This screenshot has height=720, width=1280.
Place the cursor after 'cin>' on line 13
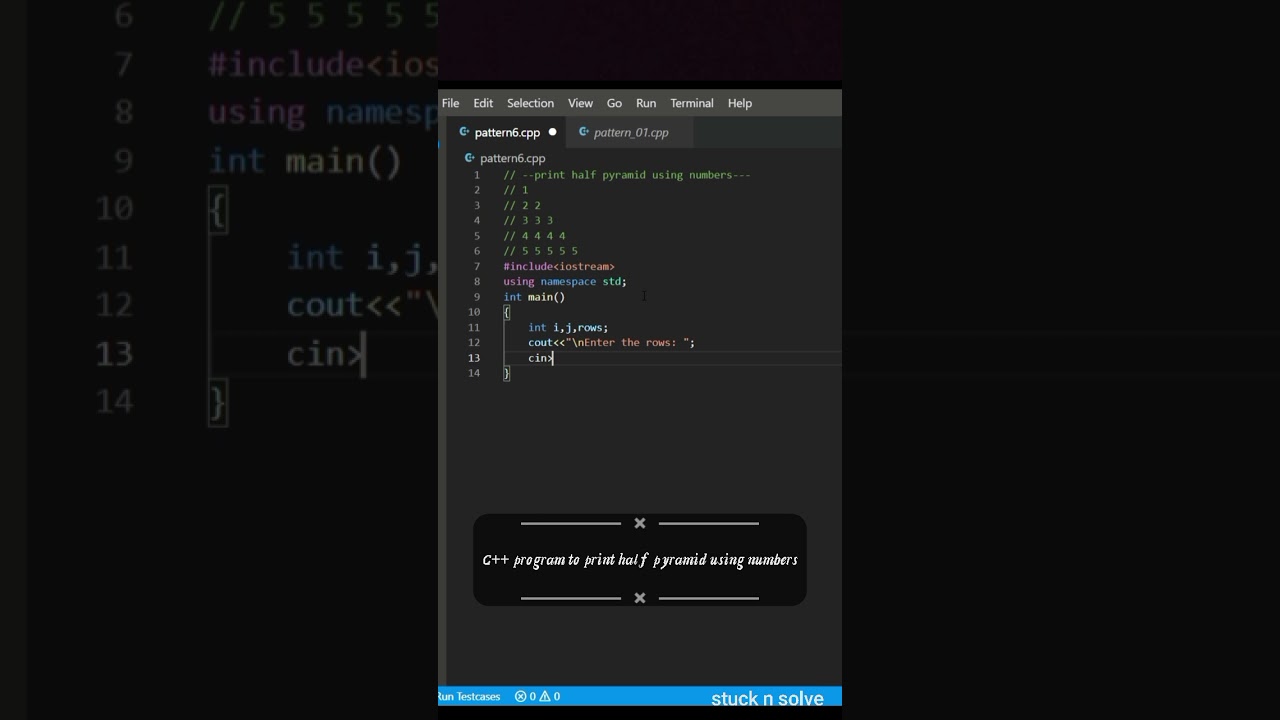(x=553, y=358)
